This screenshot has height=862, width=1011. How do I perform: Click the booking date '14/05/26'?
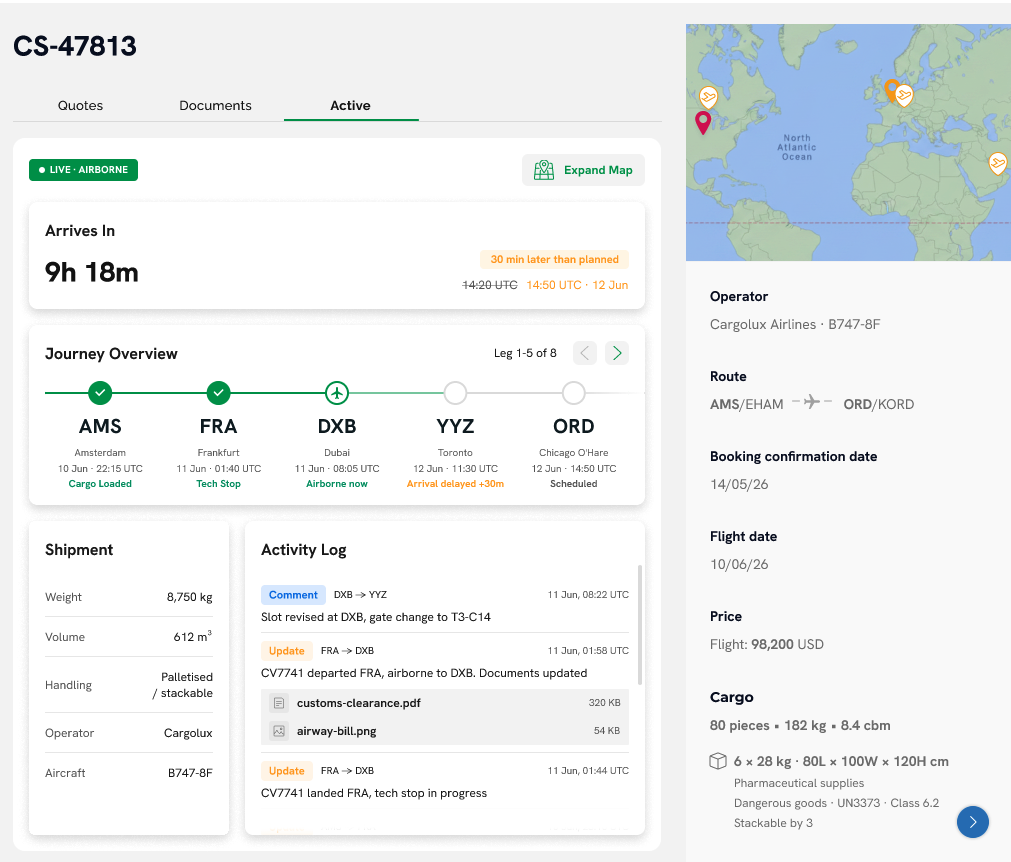click(x=739, y=484)
